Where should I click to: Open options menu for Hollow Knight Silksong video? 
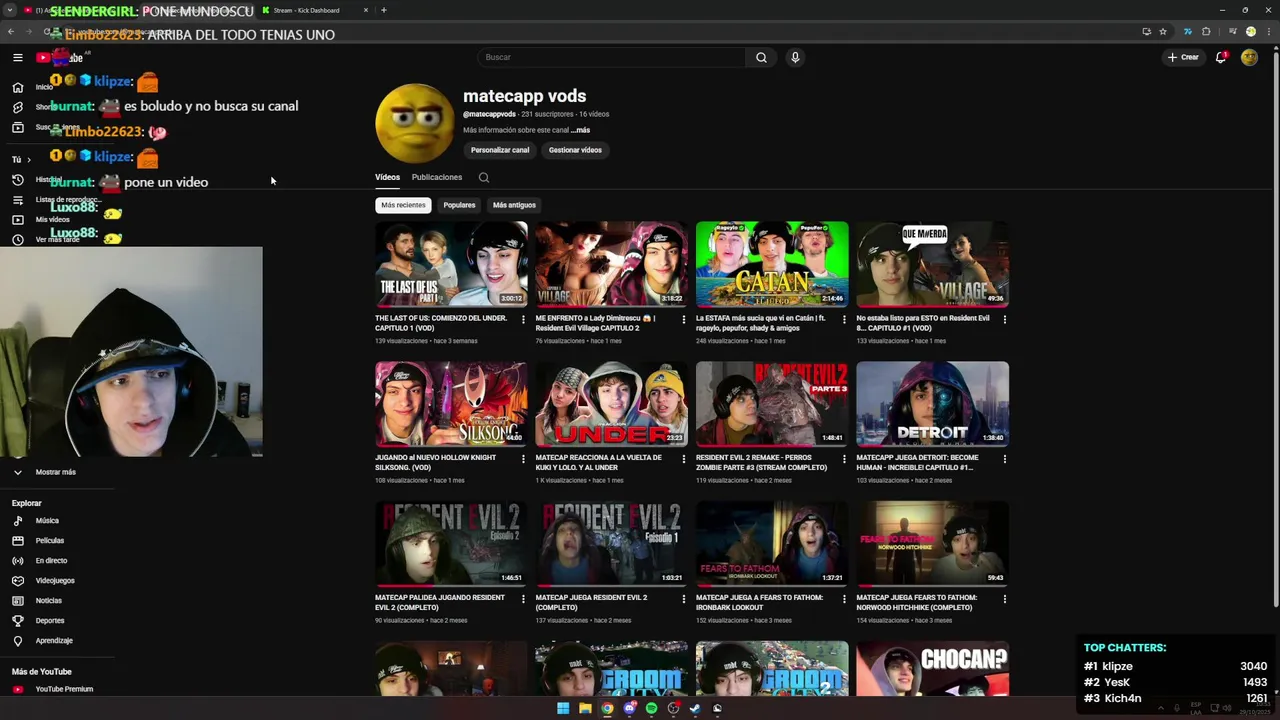[523, 459]
